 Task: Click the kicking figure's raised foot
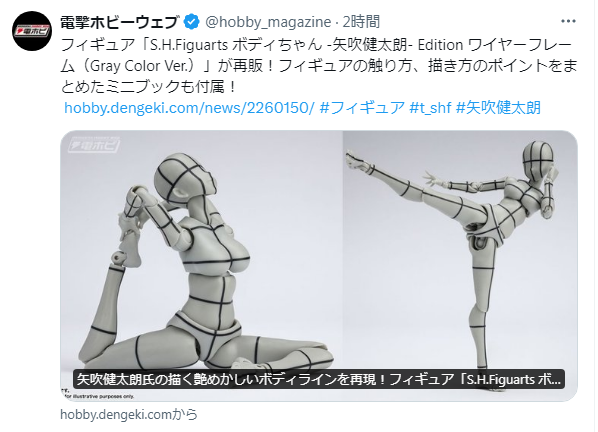357,161
